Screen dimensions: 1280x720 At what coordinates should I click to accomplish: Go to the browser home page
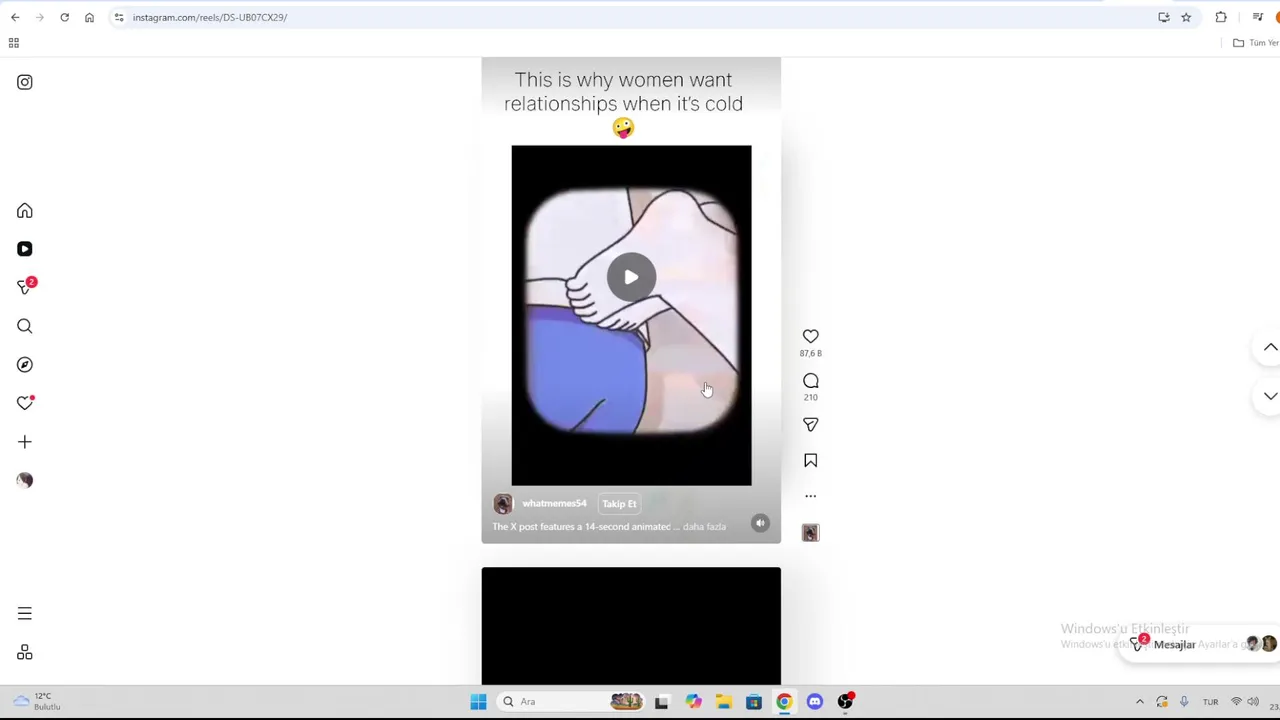point(89,17)
